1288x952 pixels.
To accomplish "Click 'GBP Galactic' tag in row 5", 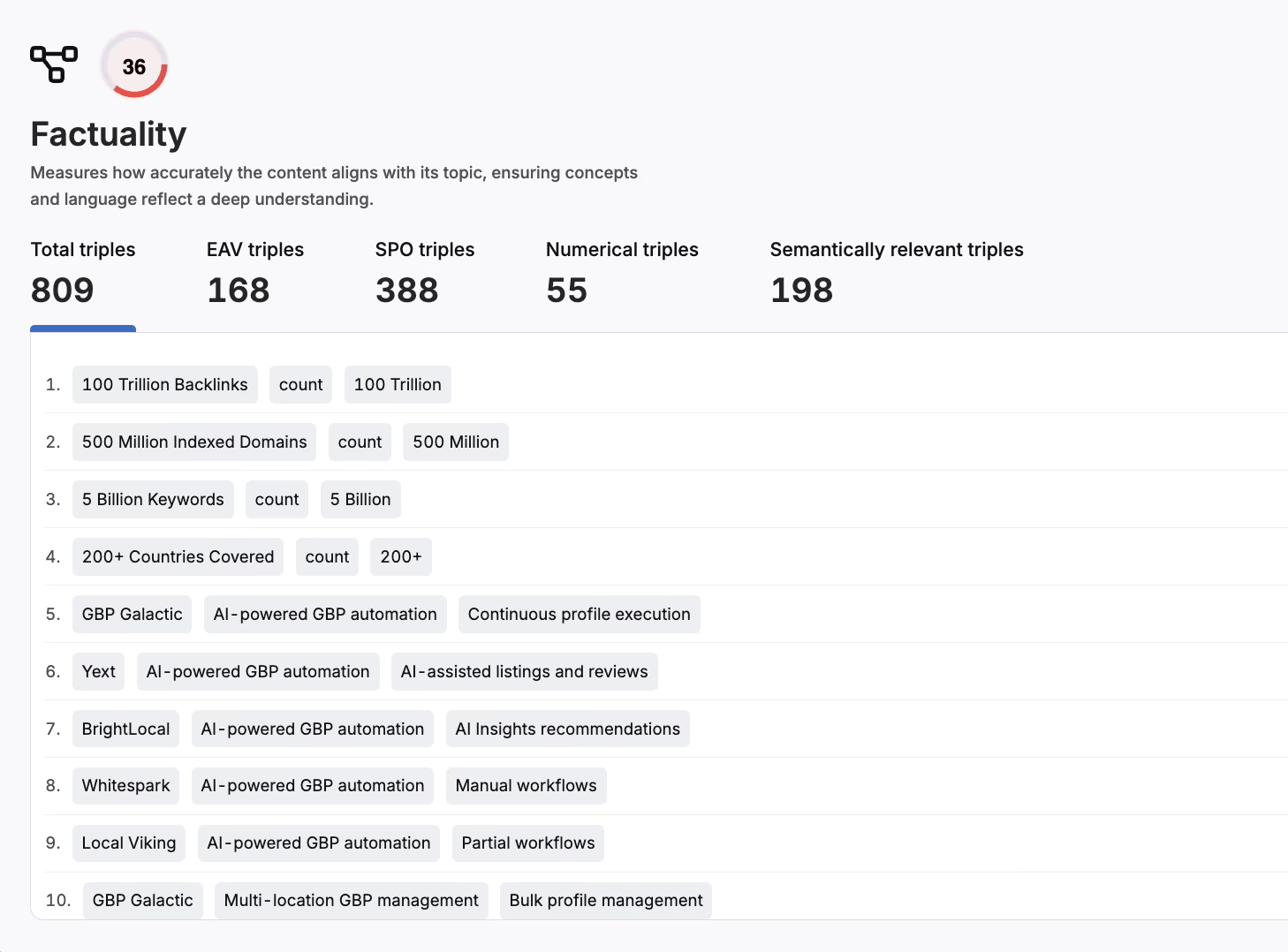I will (x=133, y=615).
